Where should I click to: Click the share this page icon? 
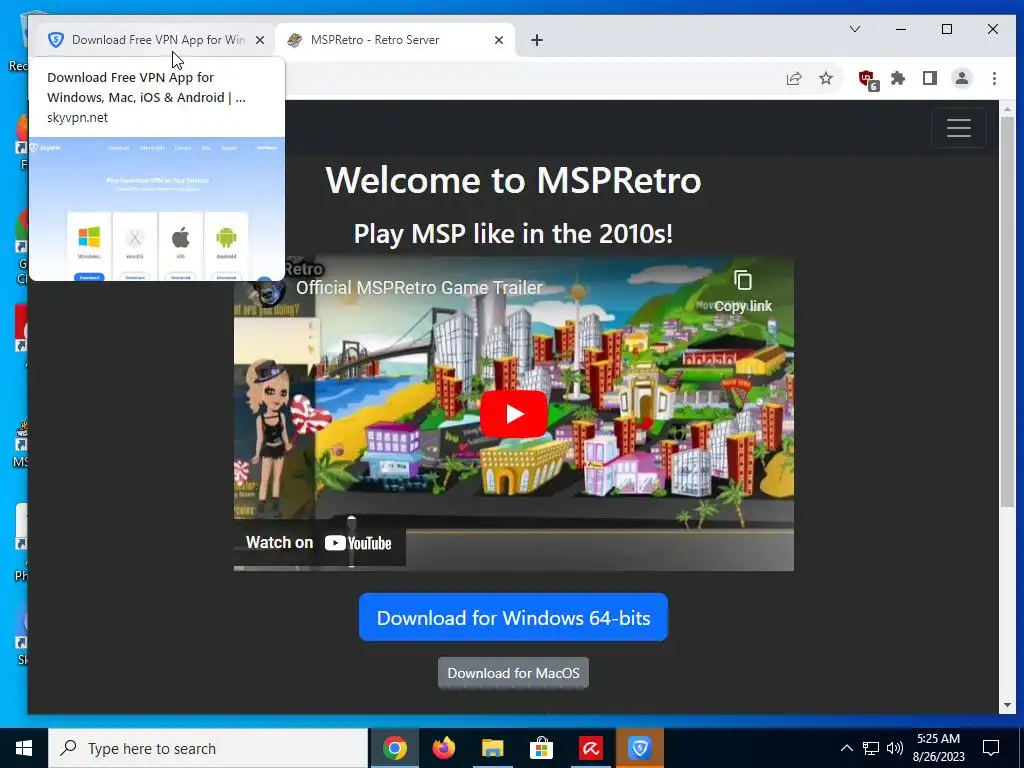pos(793,78)
